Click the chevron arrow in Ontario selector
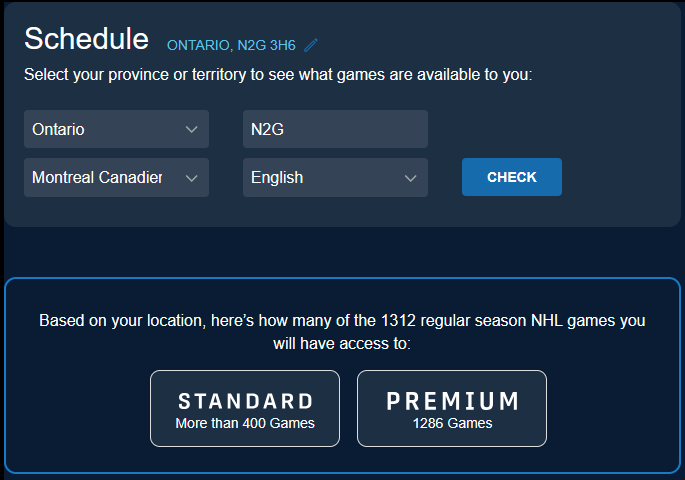 point(191,129)
